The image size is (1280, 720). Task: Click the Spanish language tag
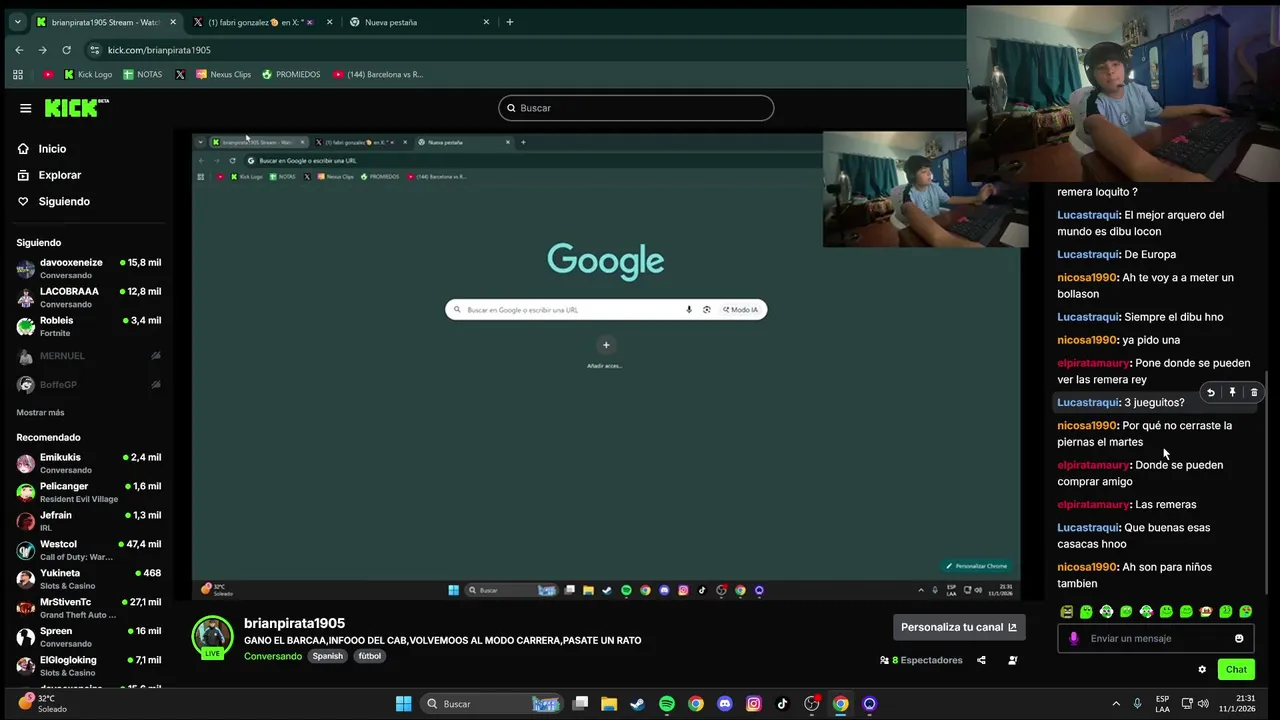click(327, 656)
